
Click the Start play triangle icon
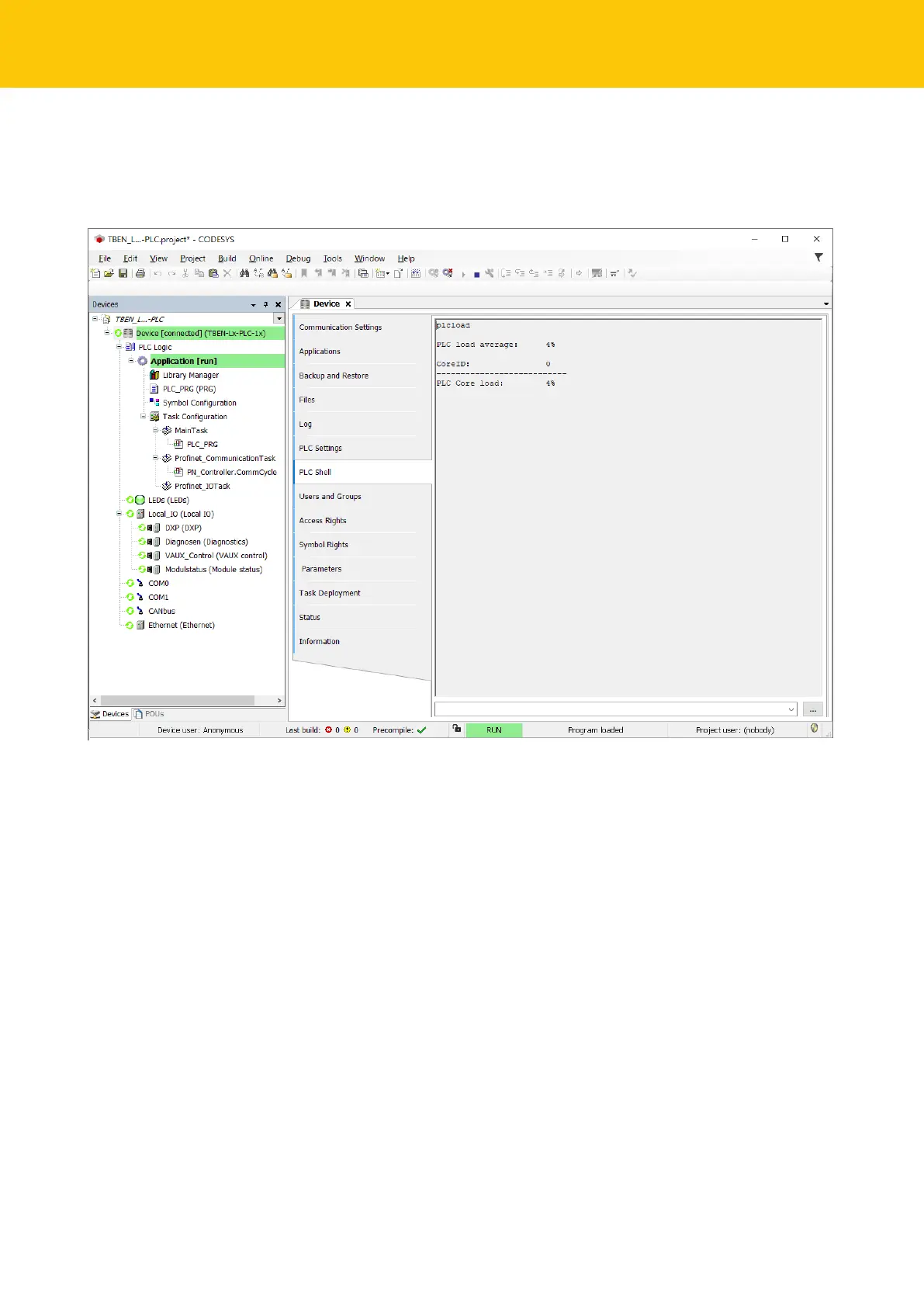[464, 274]
